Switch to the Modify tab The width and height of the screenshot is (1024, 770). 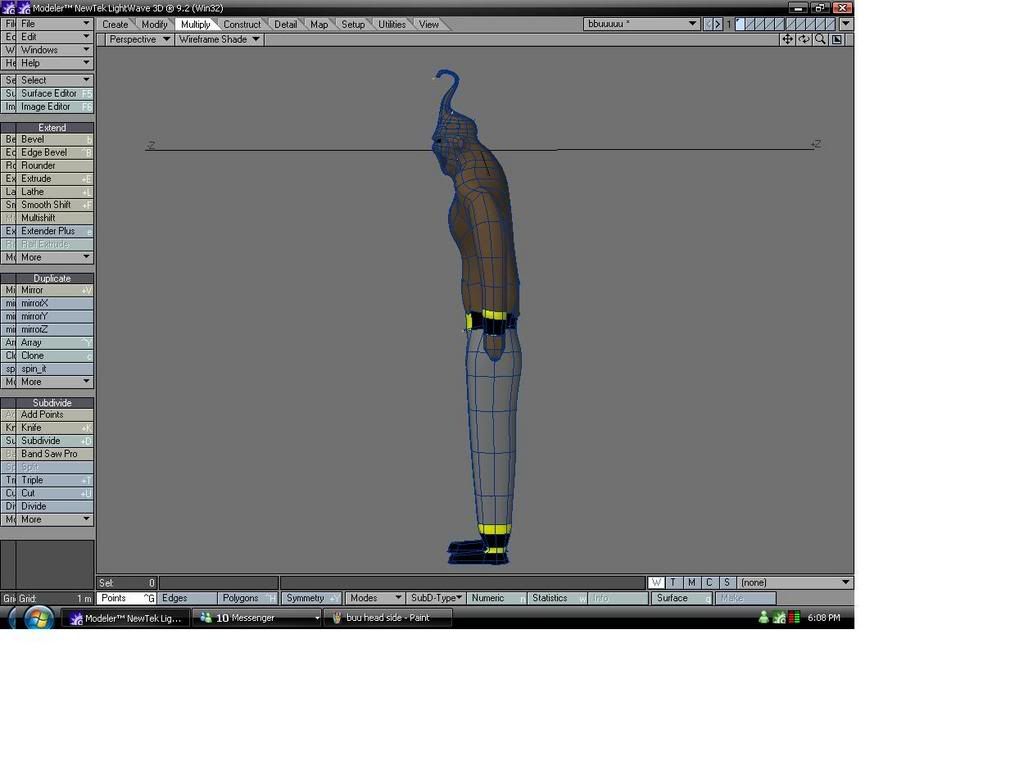(154, 24)
